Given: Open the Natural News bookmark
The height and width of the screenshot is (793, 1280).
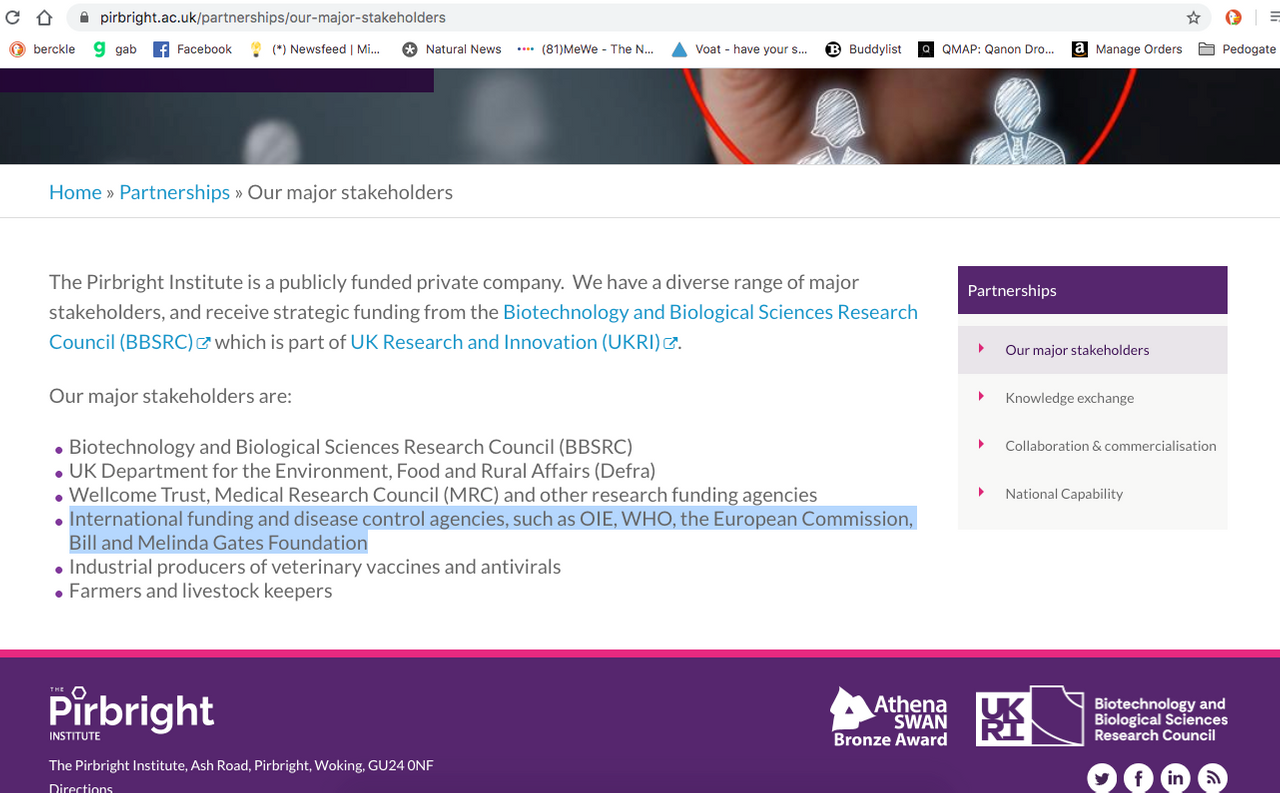Looking at the screenshot, I should [x=451, y=49].
